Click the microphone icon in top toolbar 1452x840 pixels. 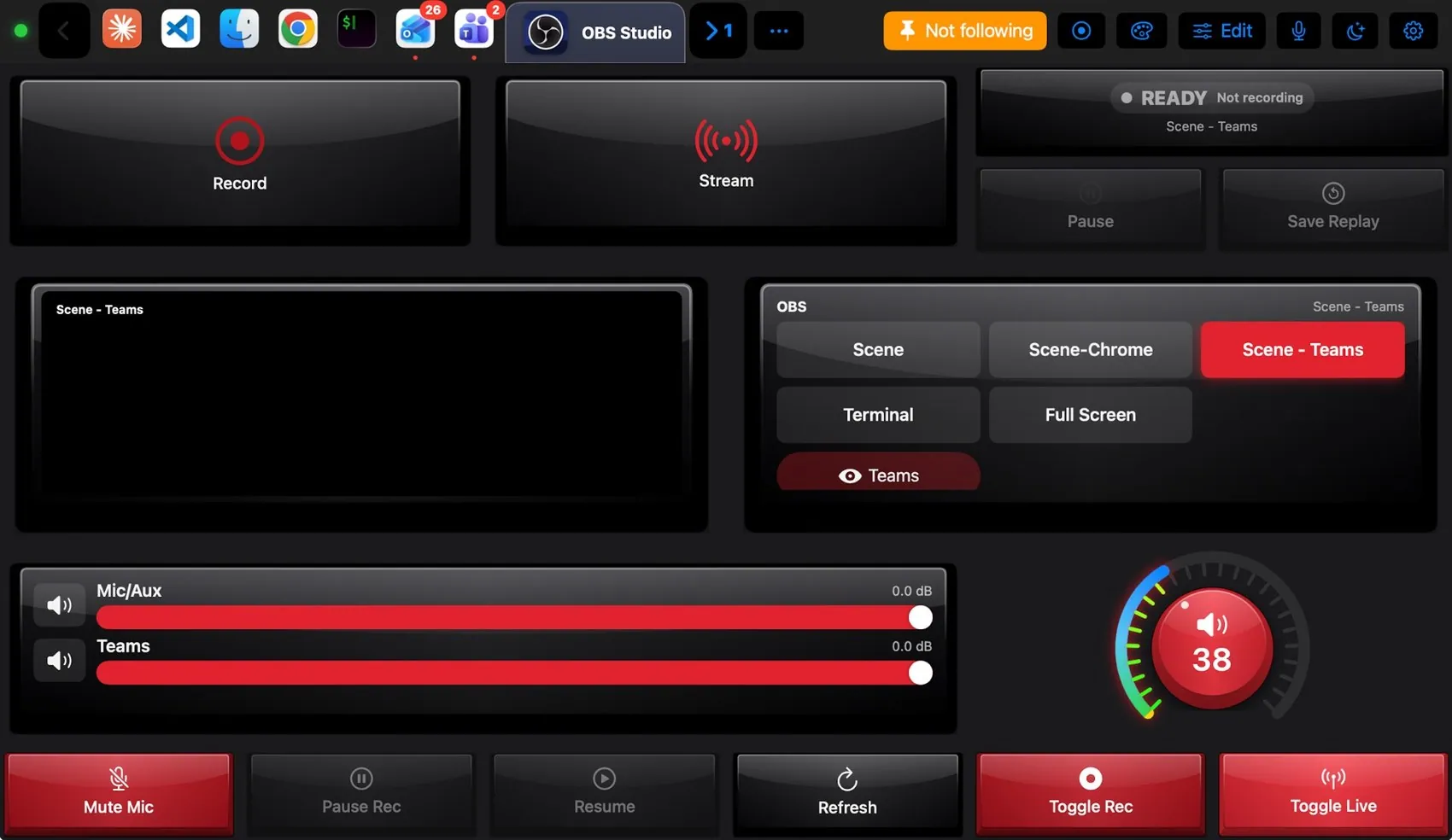coord(1298,31)
